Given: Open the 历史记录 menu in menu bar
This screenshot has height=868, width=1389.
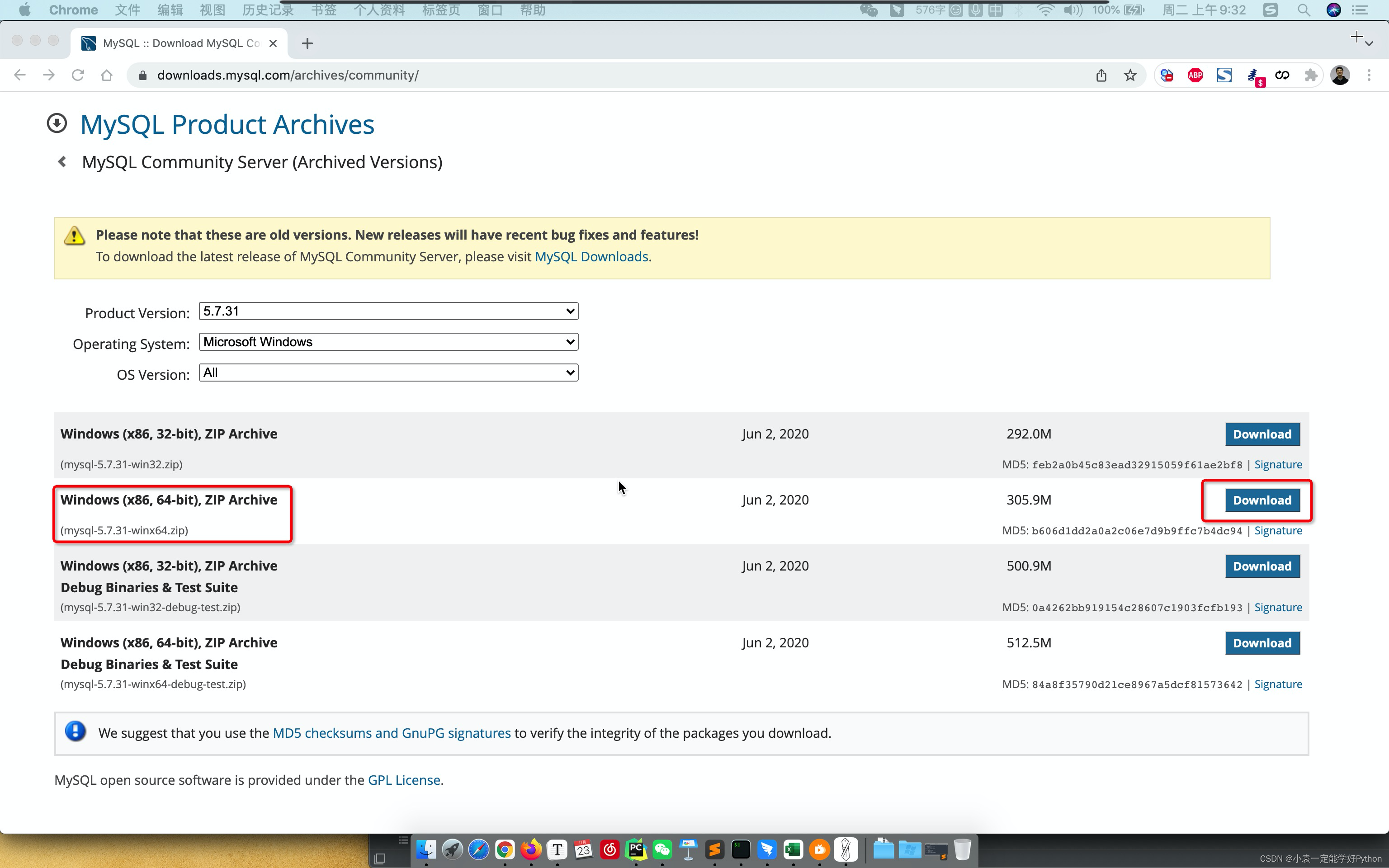Looking at the screenshot, I should 268,10.
